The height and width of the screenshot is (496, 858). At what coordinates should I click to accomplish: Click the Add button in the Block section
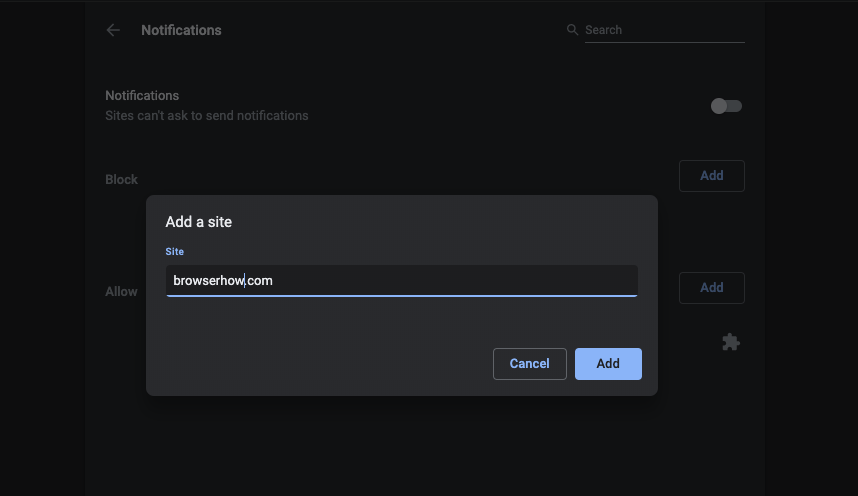(711, 176)
